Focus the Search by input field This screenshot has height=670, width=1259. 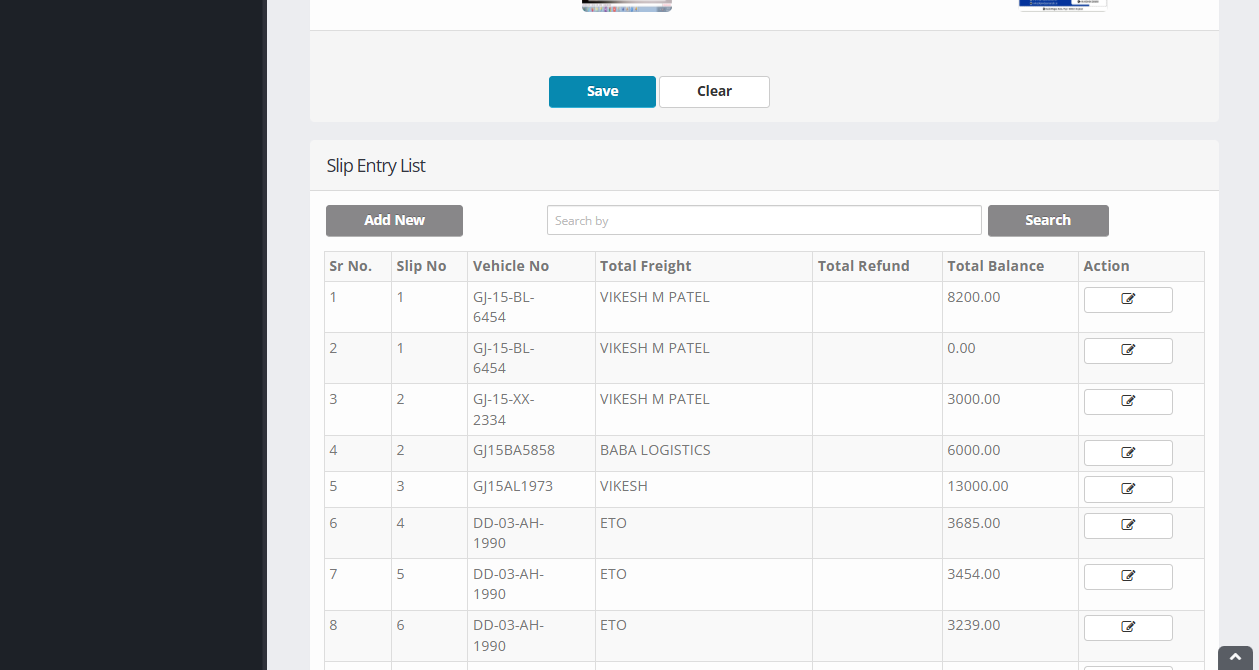click(x=764, y=220)
